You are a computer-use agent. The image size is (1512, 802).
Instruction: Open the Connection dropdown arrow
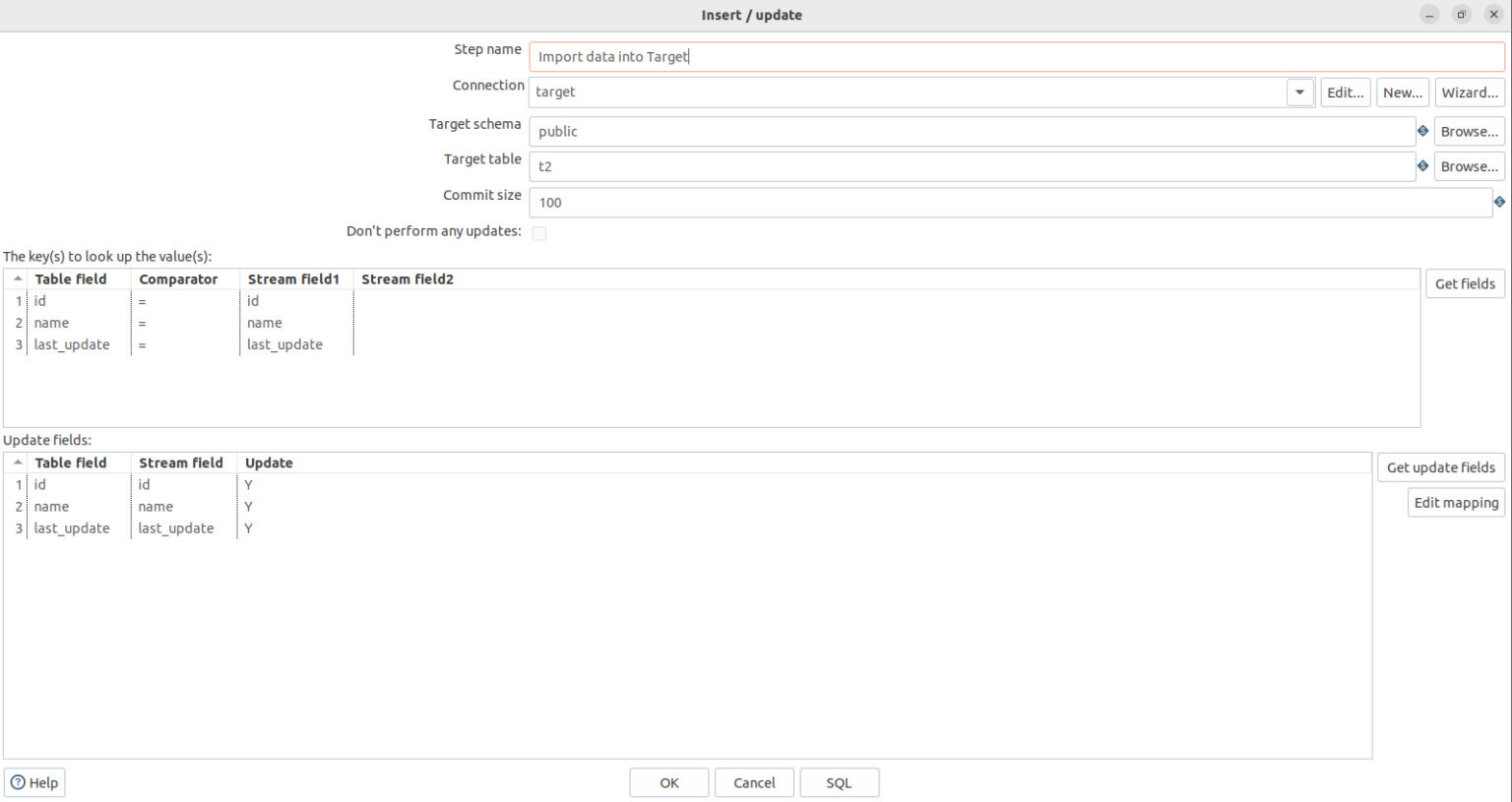[x=1299, y=92]
